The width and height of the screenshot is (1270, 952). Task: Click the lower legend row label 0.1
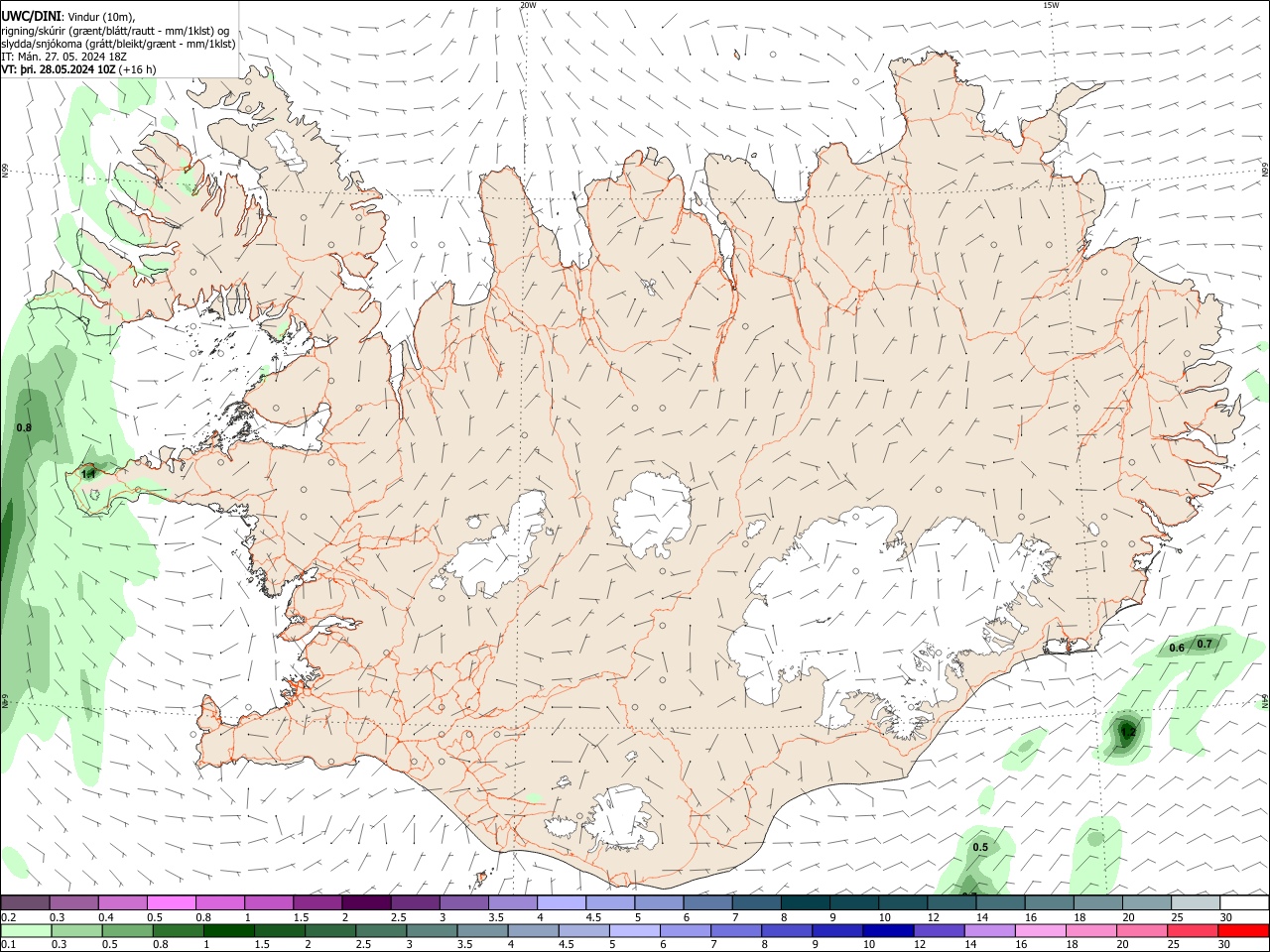[9, 944]
